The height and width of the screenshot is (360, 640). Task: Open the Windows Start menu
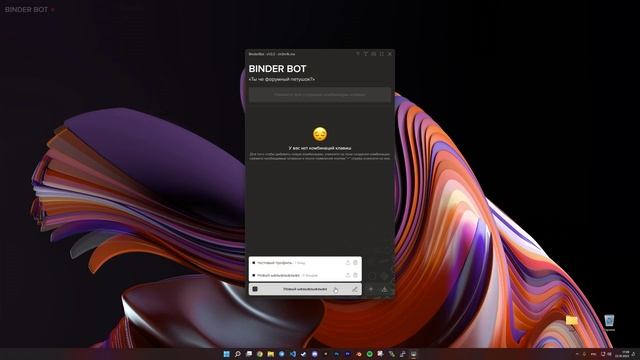(227, 354)
